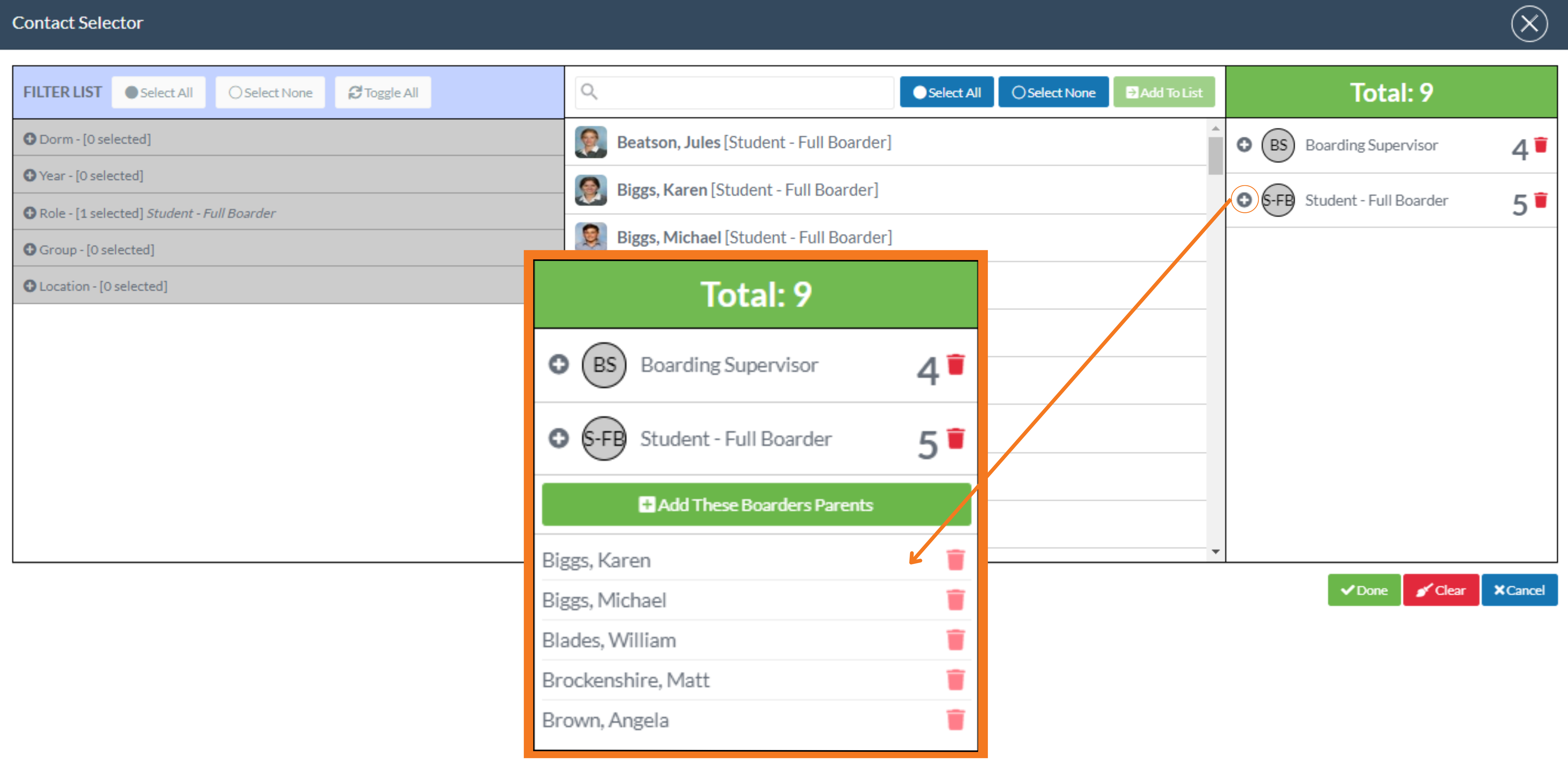The height and width of the screenshot is (770, 1568).
Task: Remove Brockenshire, Matt with trash icon
Action: coord(956,679)
